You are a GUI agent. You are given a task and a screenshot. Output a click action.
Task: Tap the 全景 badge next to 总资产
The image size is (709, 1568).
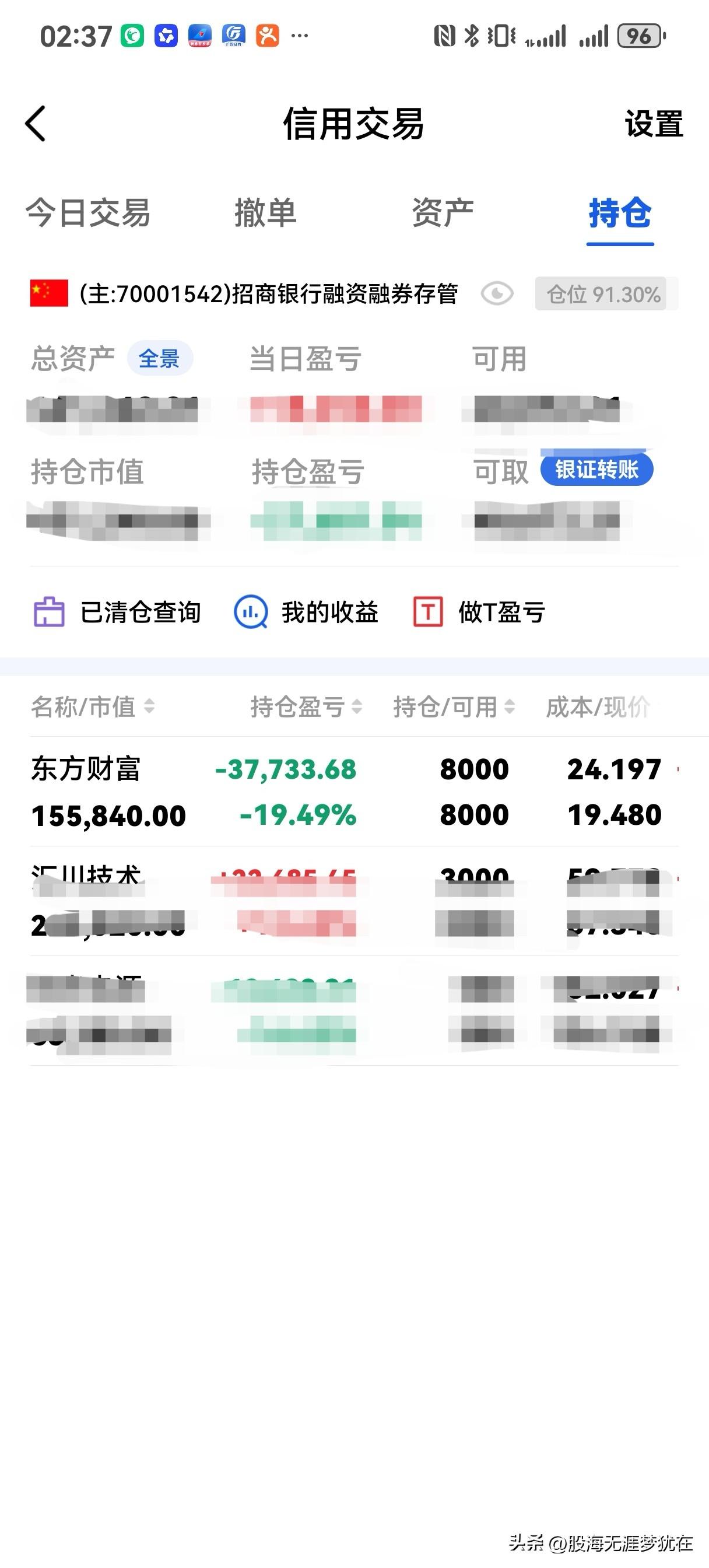(x=159, y=358)
